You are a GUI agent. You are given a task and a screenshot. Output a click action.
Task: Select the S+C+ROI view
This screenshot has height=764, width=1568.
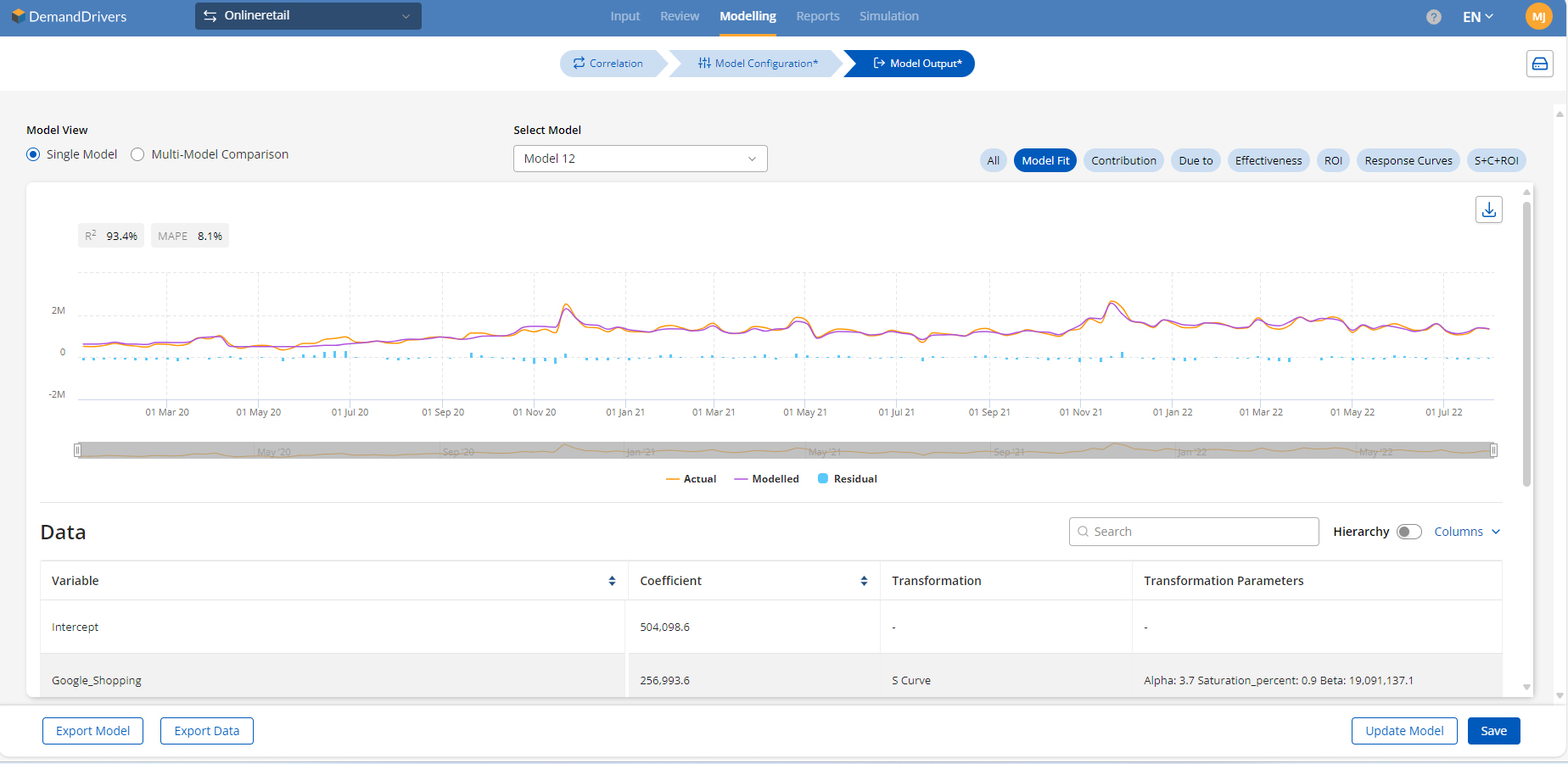pyautogui.click(x=1497, y=160)
